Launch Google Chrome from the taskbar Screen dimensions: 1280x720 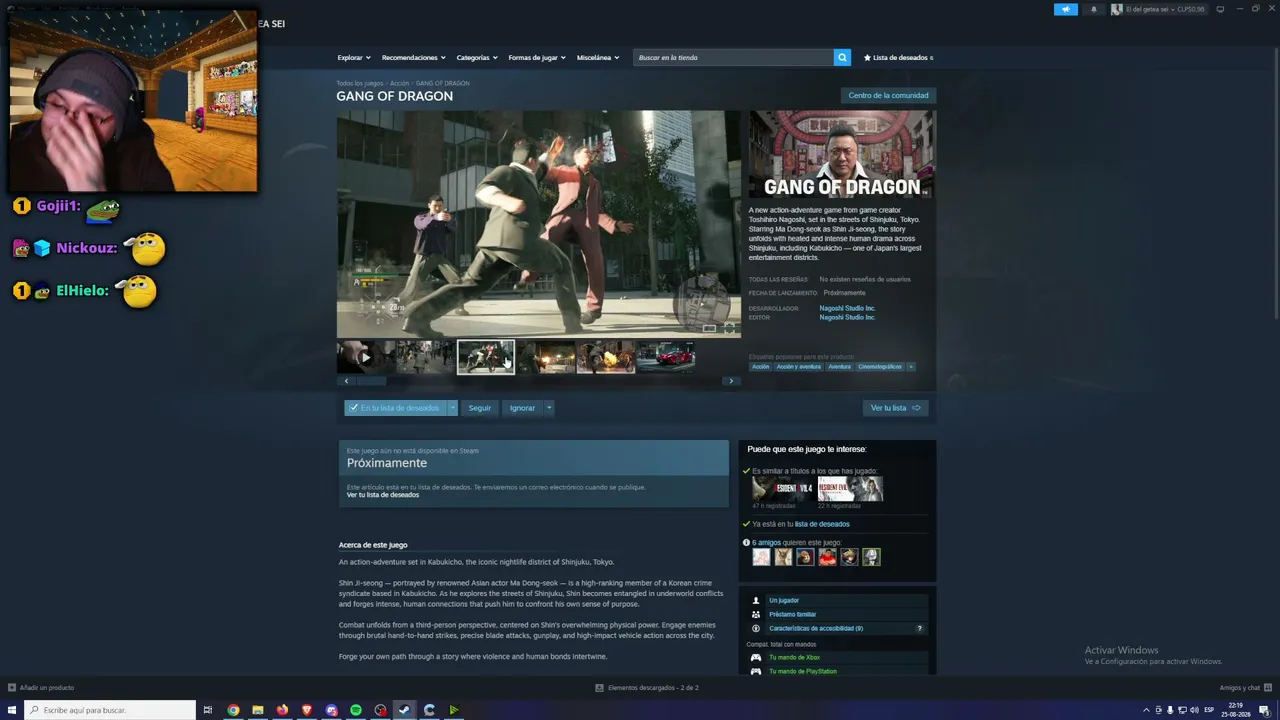tap(233, 710)
